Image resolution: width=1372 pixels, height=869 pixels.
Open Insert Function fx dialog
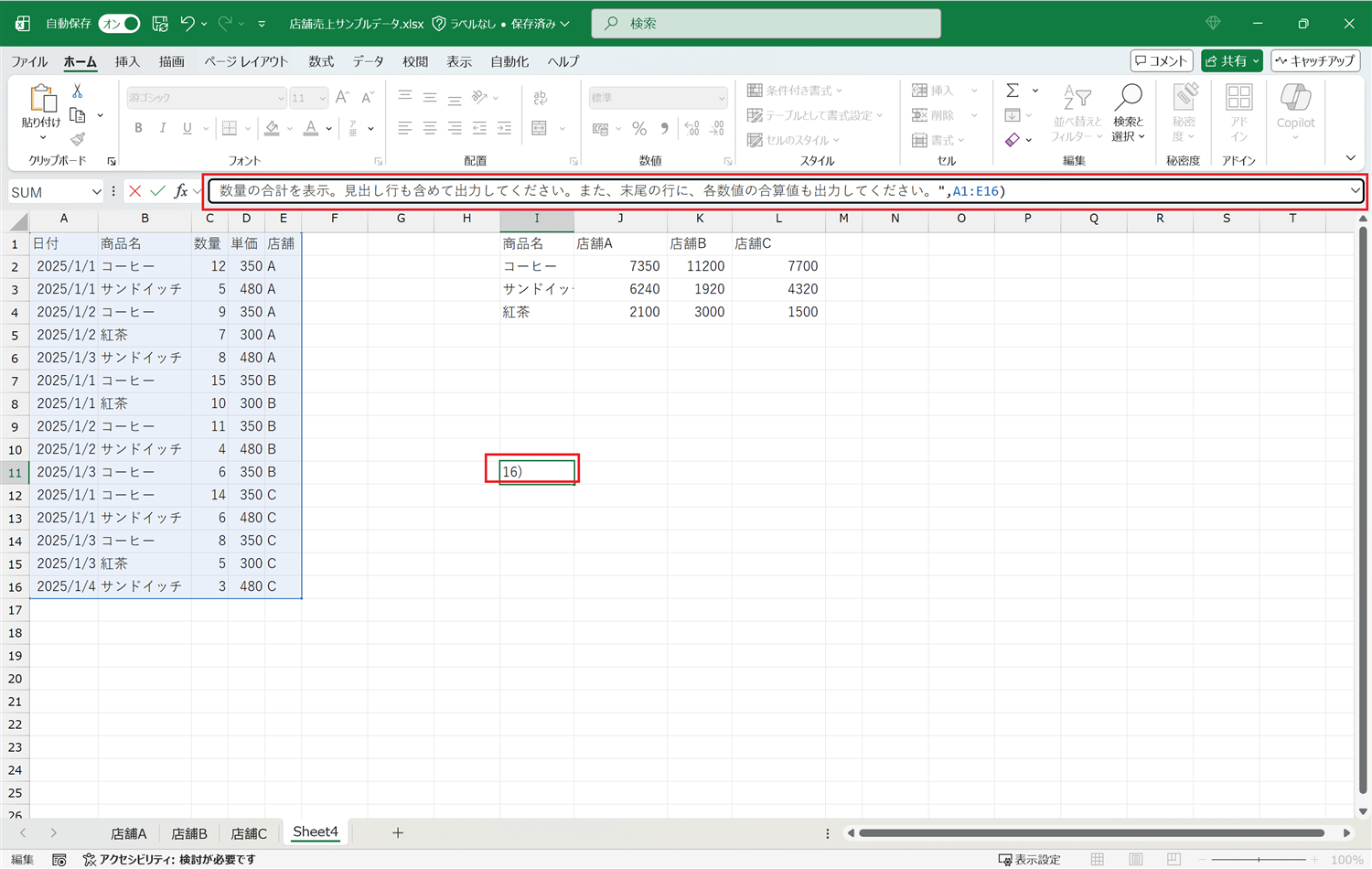coord(181,191)
